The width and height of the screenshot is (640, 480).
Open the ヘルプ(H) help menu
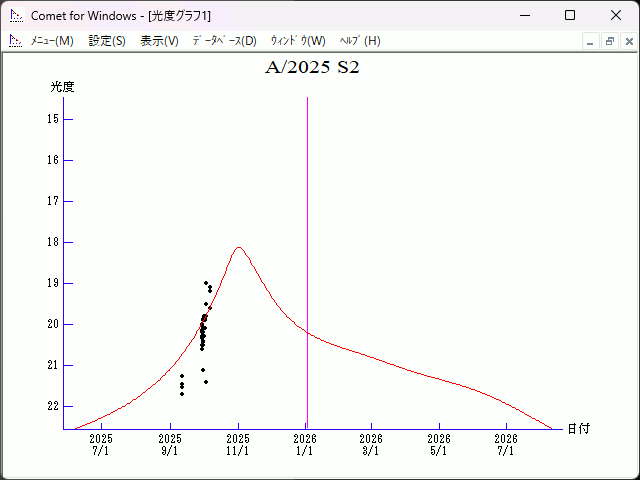[x=360, y=41]
